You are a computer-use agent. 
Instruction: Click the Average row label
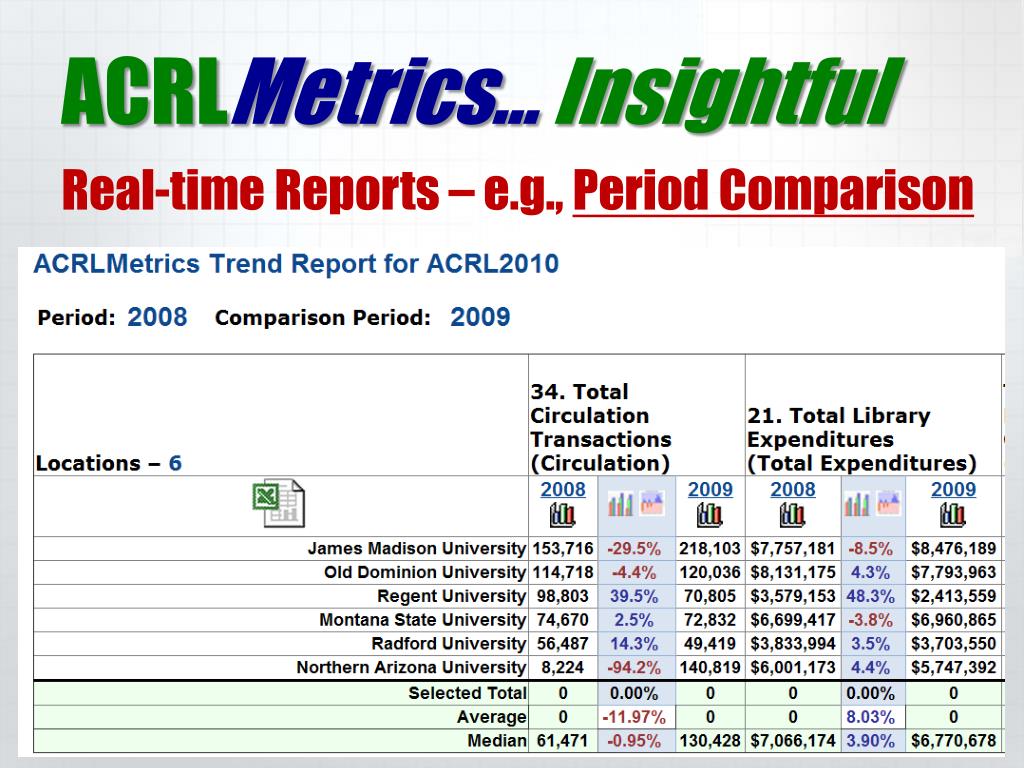click(492, 717)
